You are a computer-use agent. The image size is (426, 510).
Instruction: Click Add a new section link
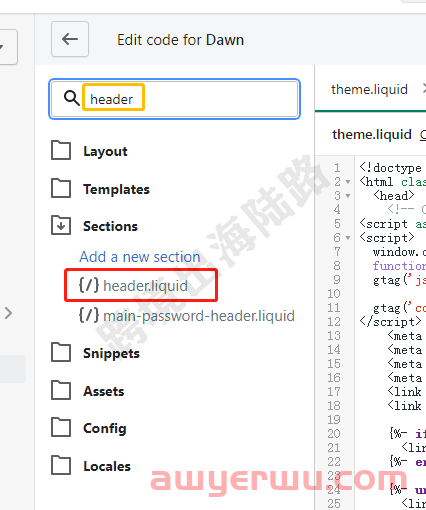coord(140,257)
